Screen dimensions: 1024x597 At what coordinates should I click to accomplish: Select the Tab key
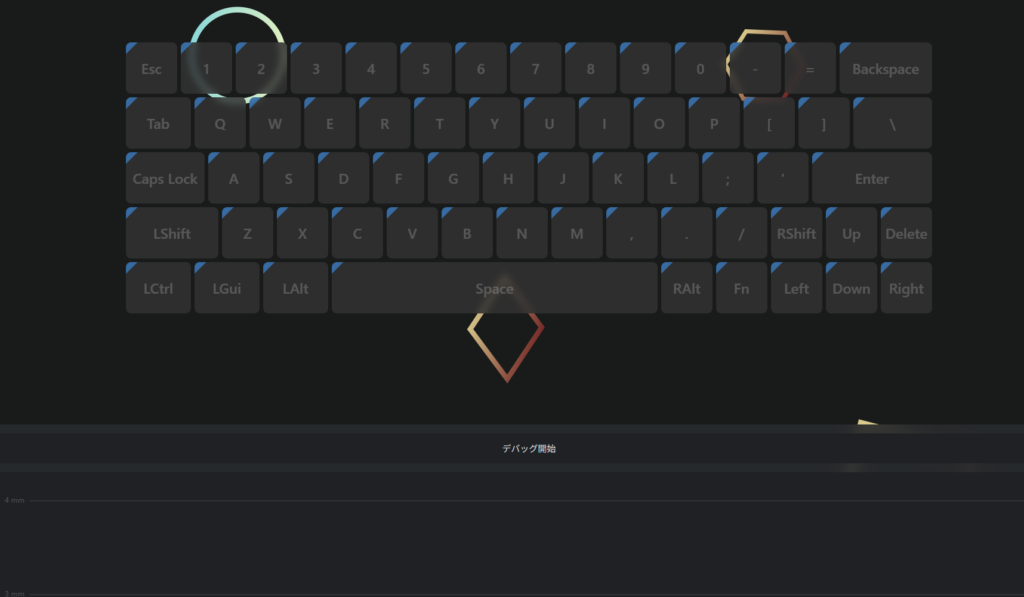158,123
